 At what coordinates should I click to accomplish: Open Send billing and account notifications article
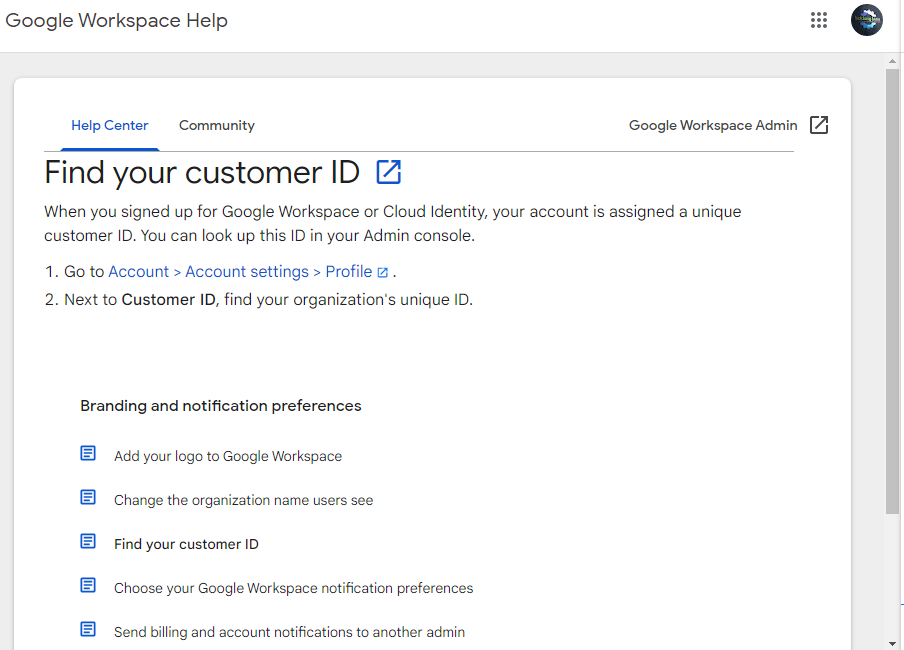pos(289,632)
